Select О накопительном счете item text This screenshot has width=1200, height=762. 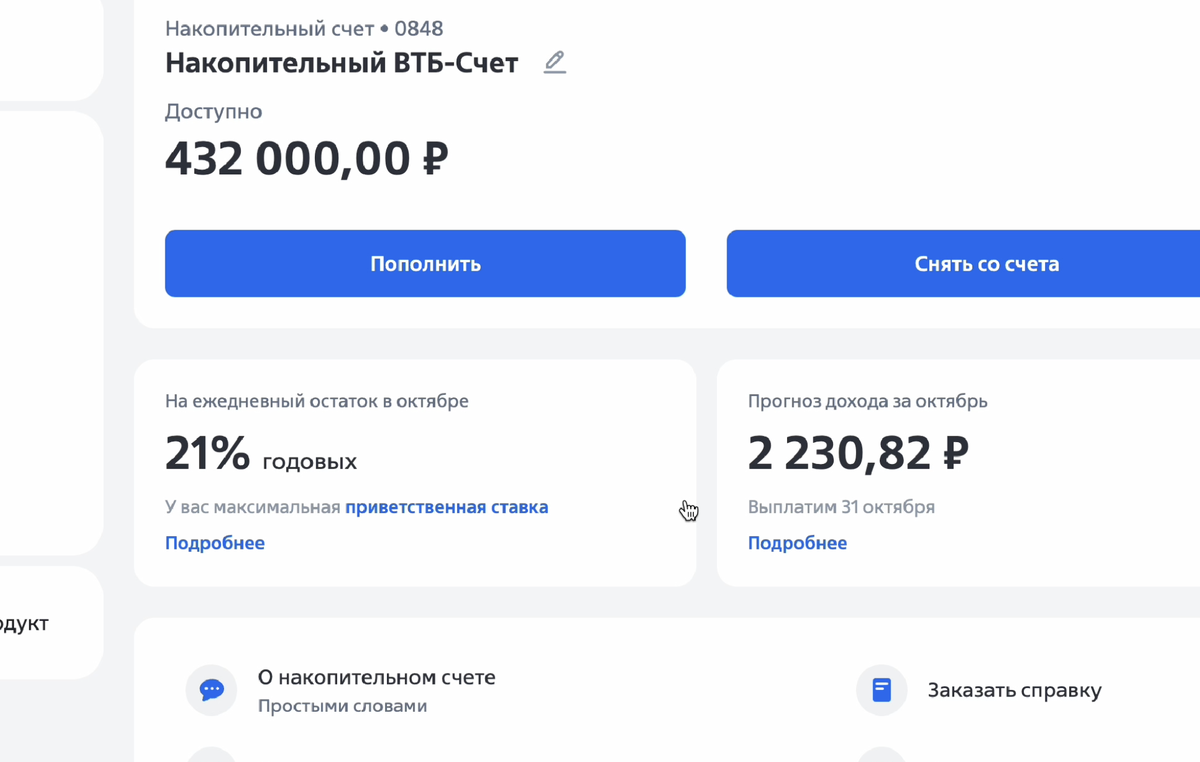click(x=376, y=677)
